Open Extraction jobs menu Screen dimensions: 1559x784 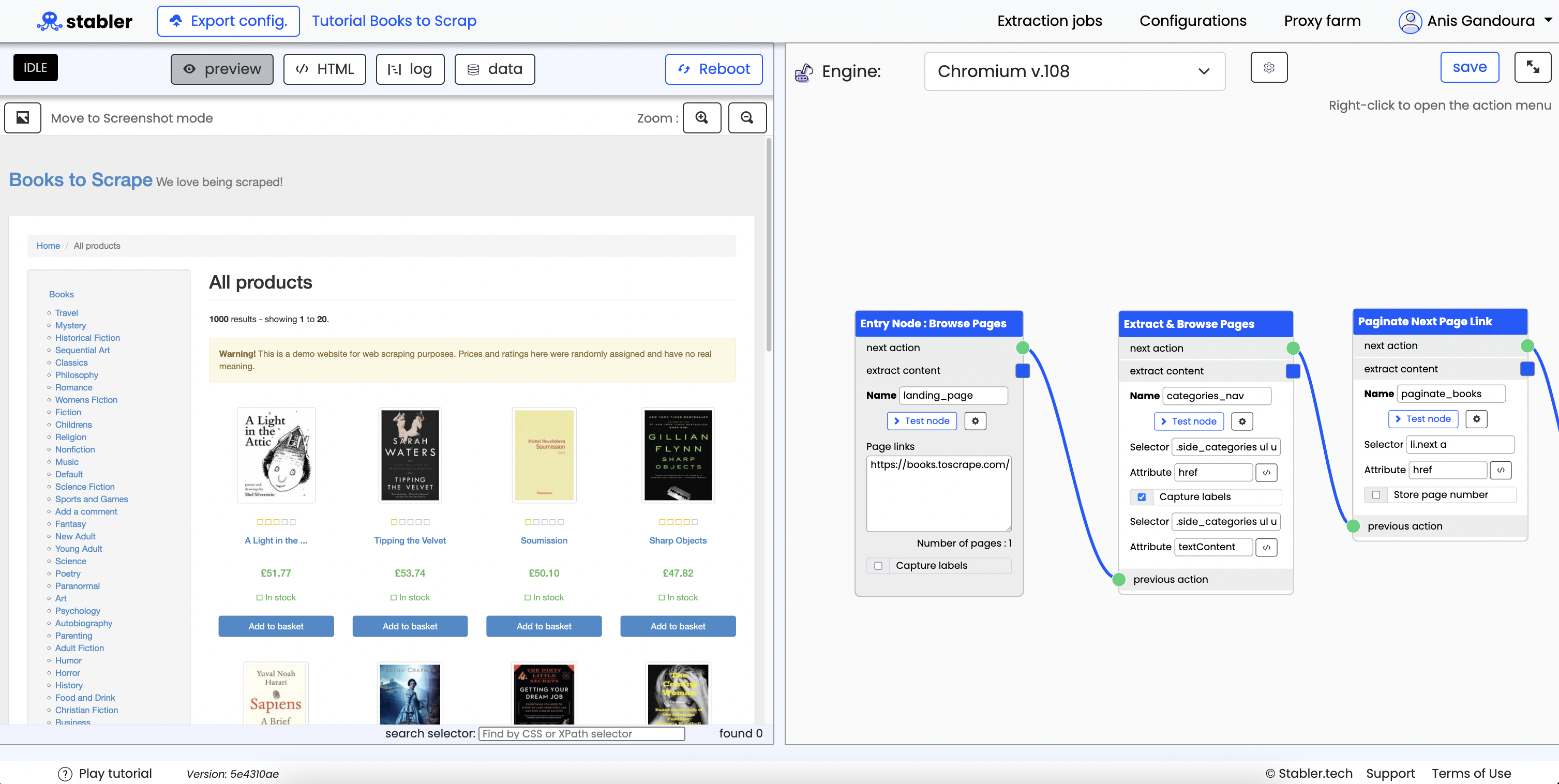pos(1050,21)
